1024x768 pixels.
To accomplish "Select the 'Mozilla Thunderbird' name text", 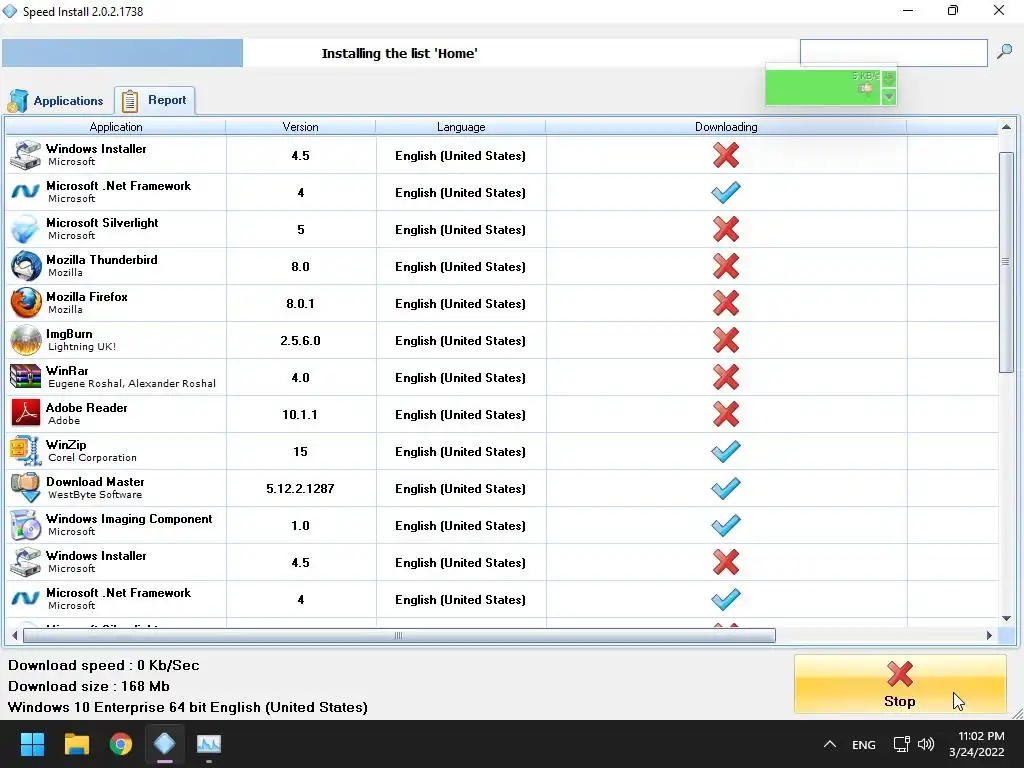I will (102, 259).
